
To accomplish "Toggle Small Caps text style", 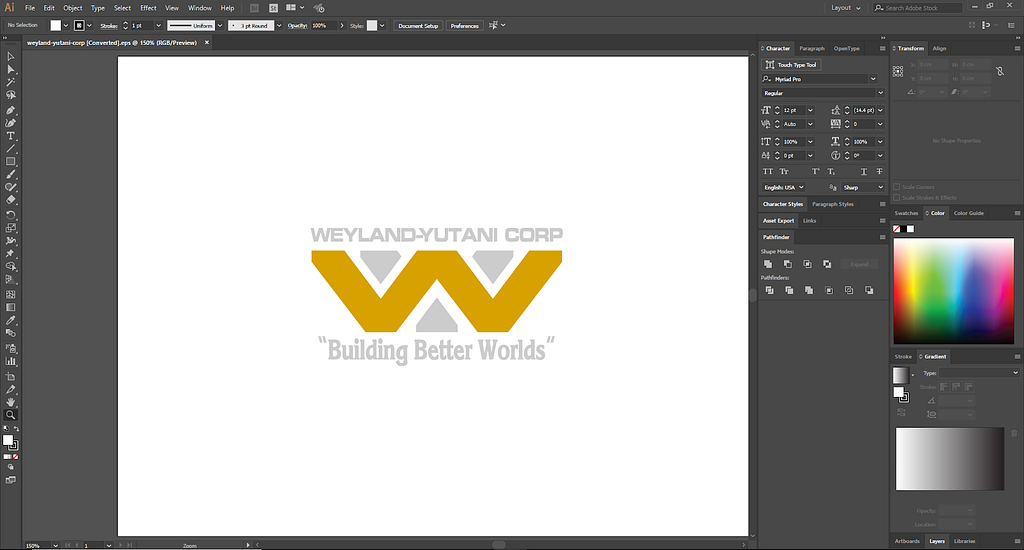I will (x=784, y=171).
